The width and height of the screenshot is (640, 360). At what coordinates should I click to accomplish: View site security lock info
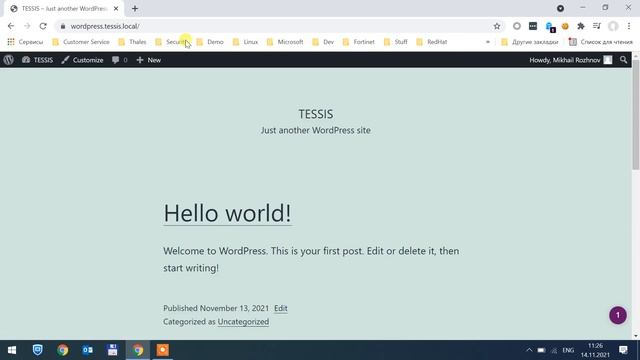pyautogui.click(x=62, y=26)
